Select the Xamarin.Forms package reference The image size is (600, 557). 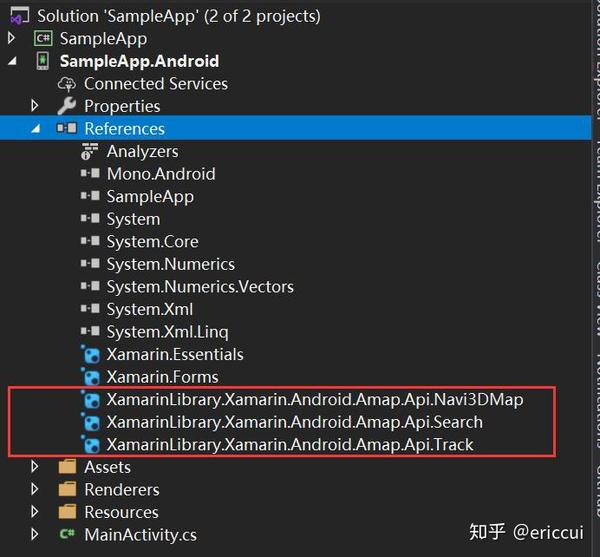(163, 377)
